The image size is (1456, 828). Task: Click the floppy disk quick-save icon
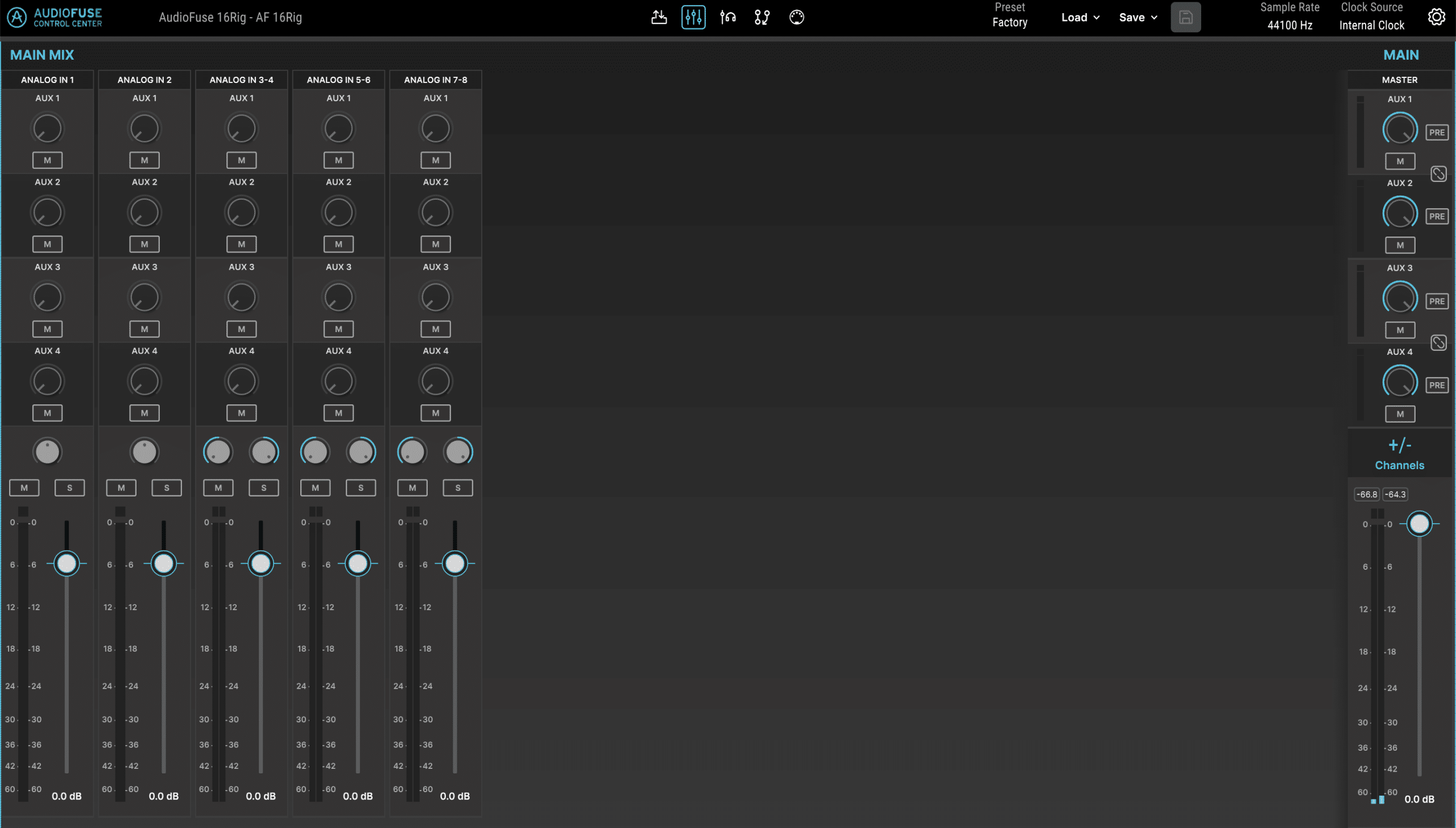click(x=1186, y=17)
